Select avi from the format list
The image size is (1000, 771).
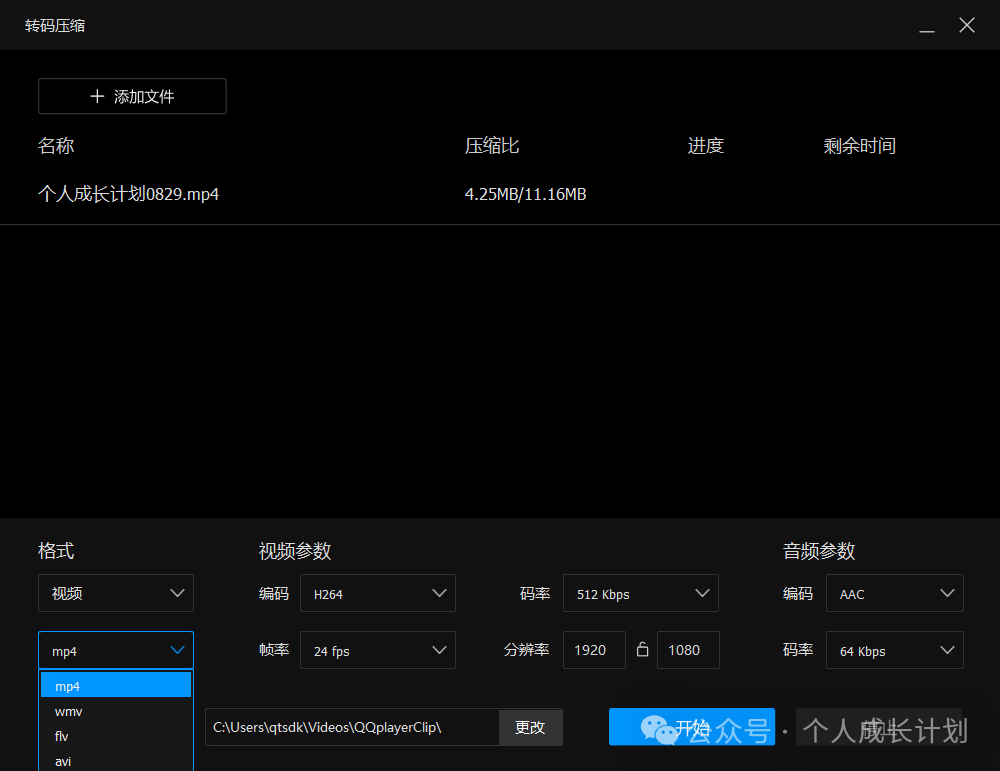116,761
